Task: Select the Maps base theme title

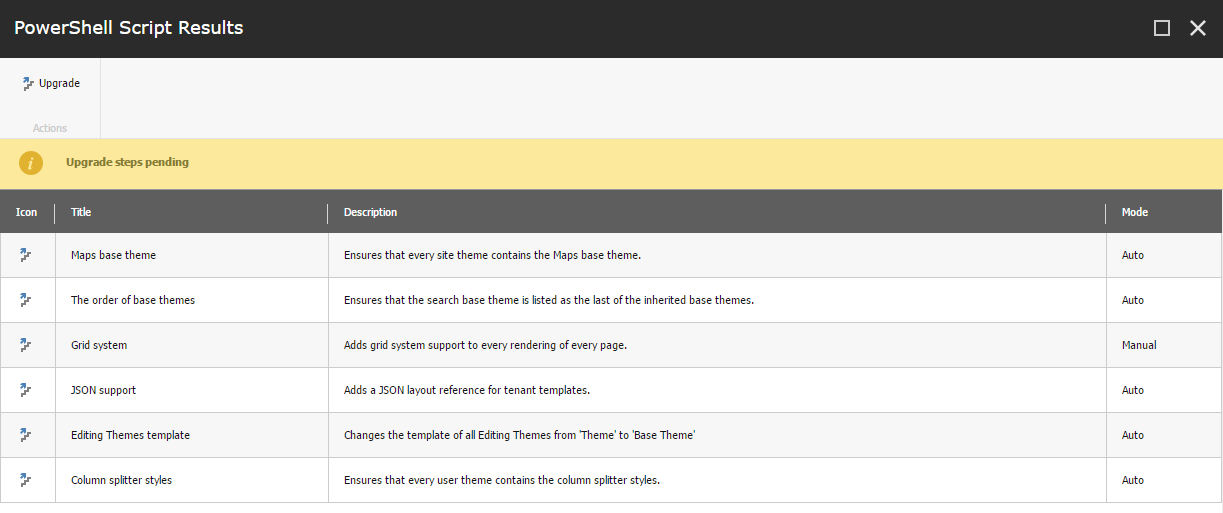Action: (113, 255)
